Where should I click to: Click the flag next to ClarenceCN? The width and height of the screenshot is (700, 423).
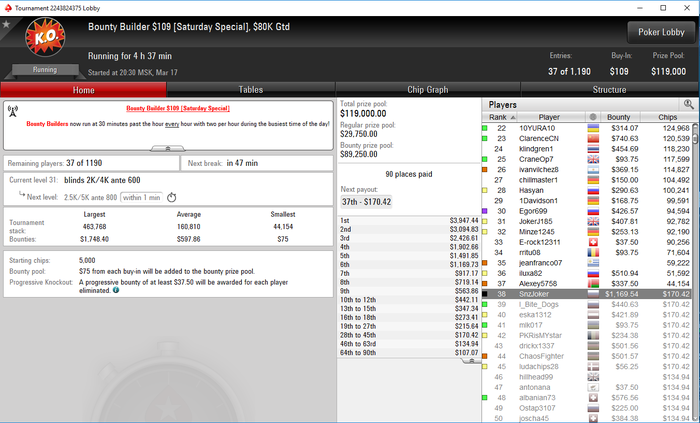(x=593, y=138)
